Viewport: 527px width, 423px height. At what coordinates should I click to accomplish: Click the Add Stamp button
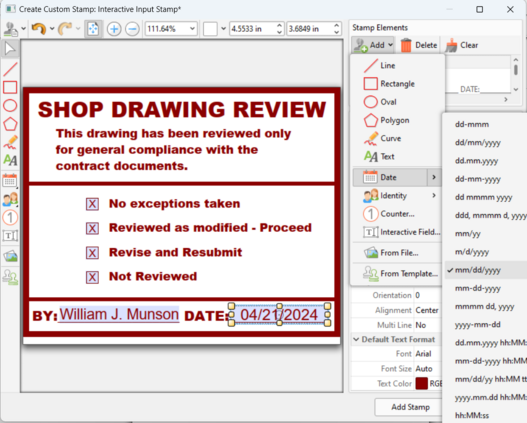coord(410,407)
